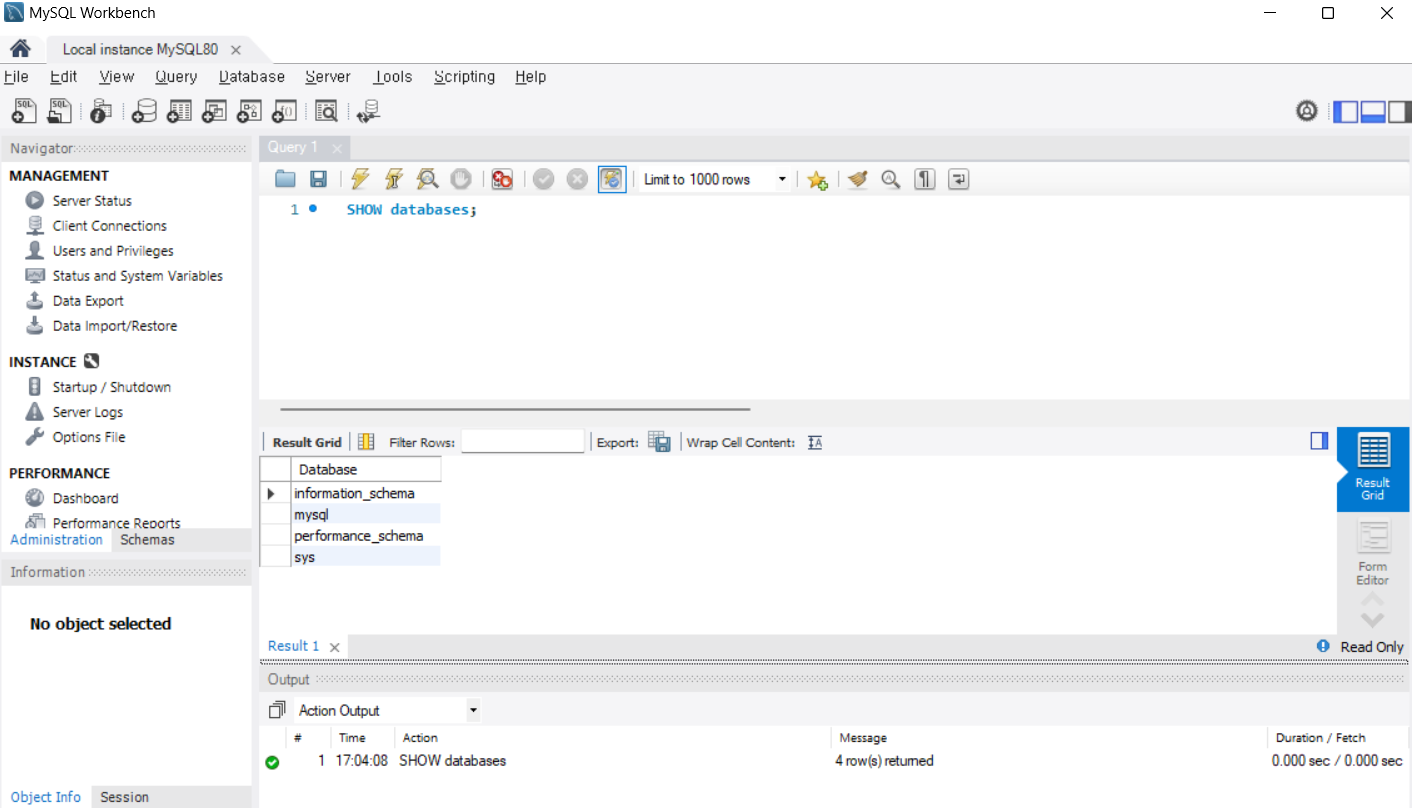Toggle auto-commit mode button

coord(612,179)
